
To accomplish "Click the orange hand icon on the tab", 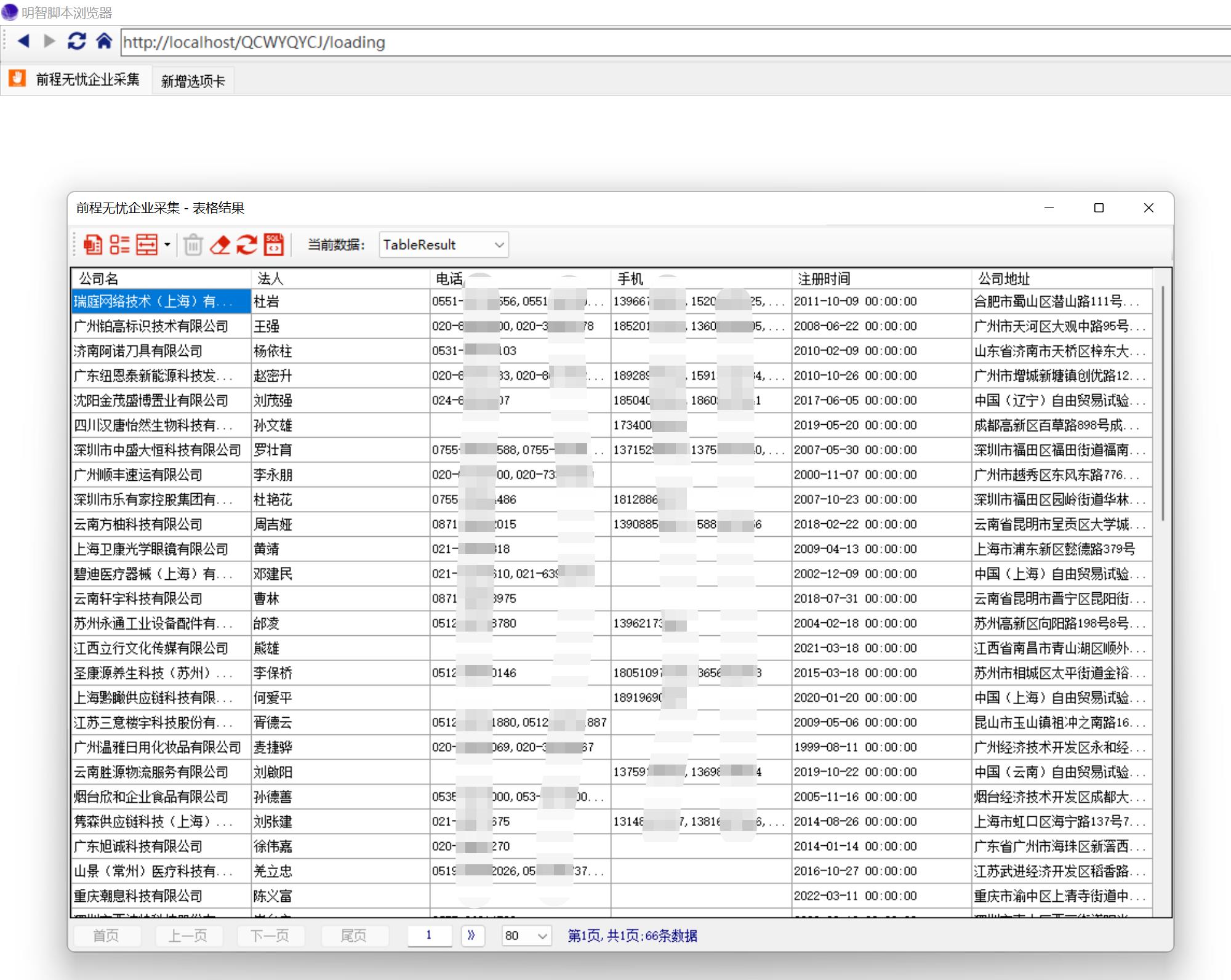I will click(17, 78).
